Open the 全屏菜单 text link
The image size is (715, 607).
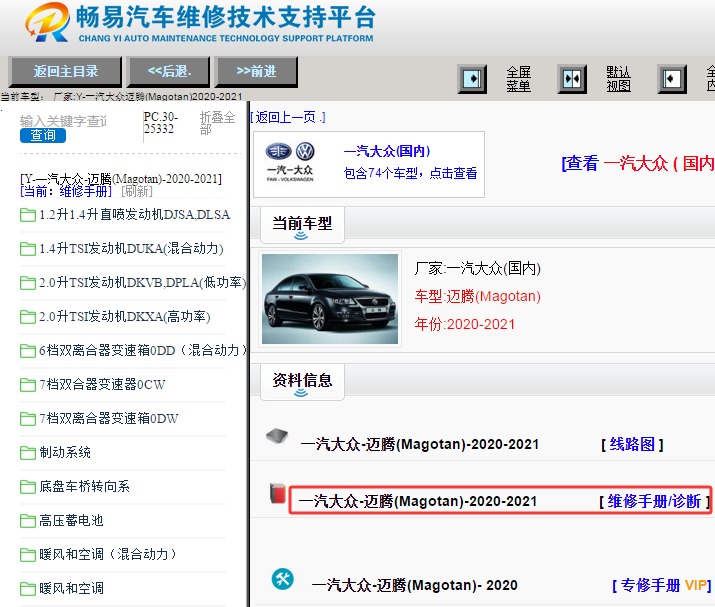(x=518, y=79)
